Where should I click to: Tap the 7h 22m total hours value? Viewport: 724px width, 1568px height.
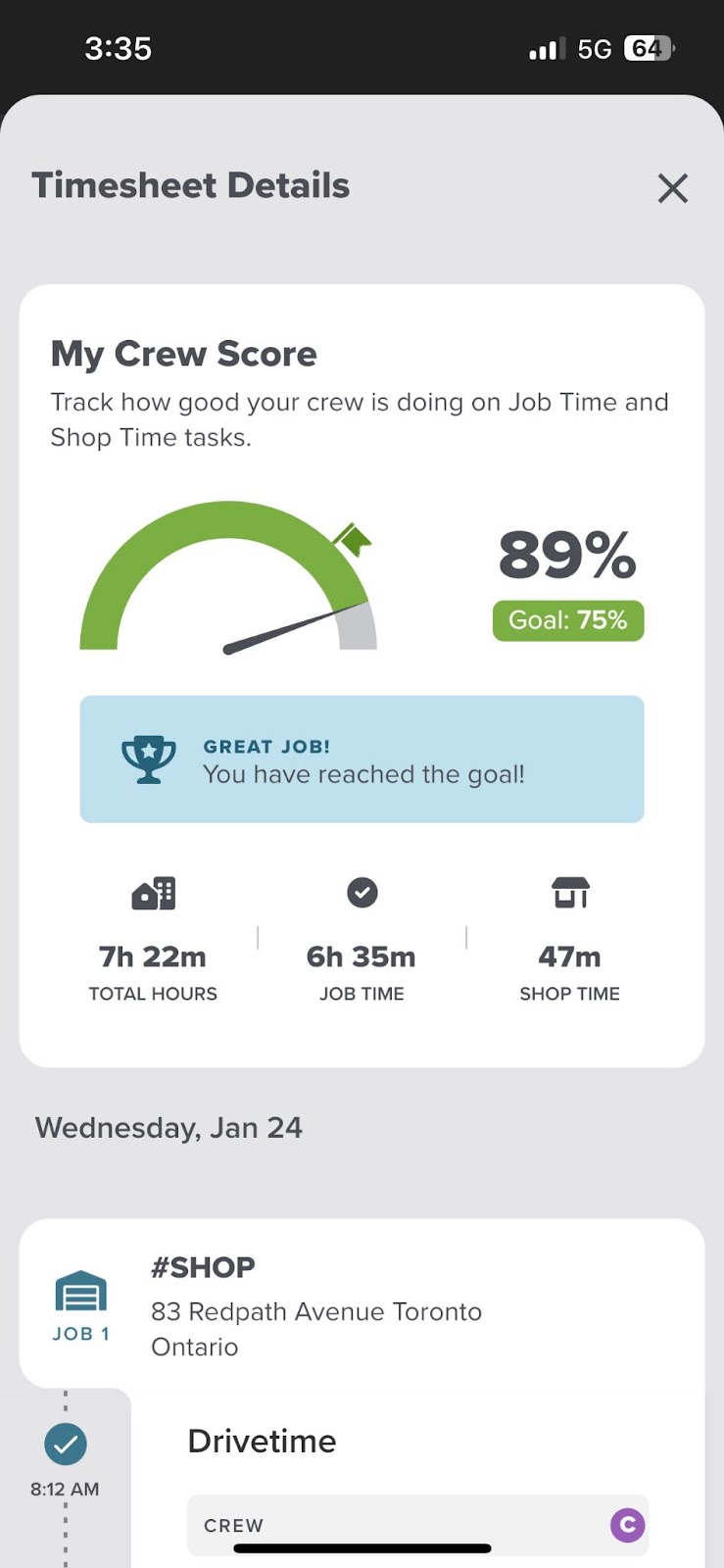[153, 956]
